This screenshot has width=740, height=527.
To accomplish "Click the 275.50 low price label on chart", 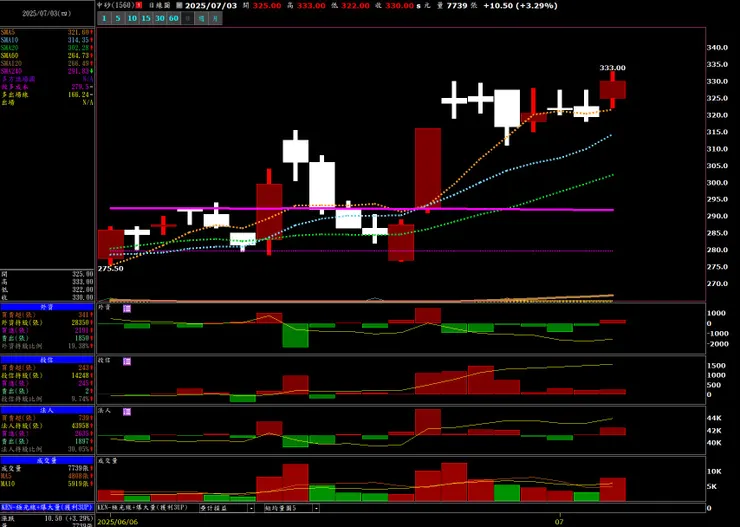I will [110, 268].
